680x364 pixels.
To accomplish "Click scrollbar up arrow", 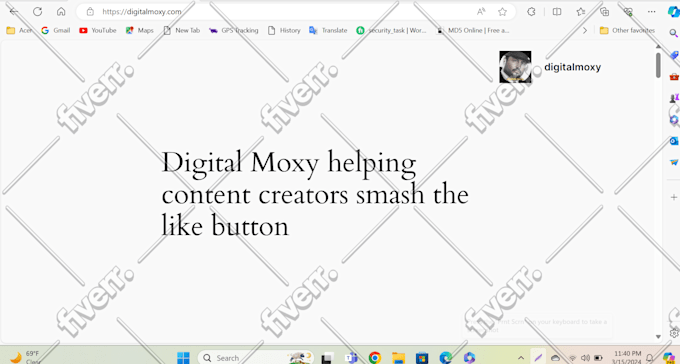I will [658, 46].
